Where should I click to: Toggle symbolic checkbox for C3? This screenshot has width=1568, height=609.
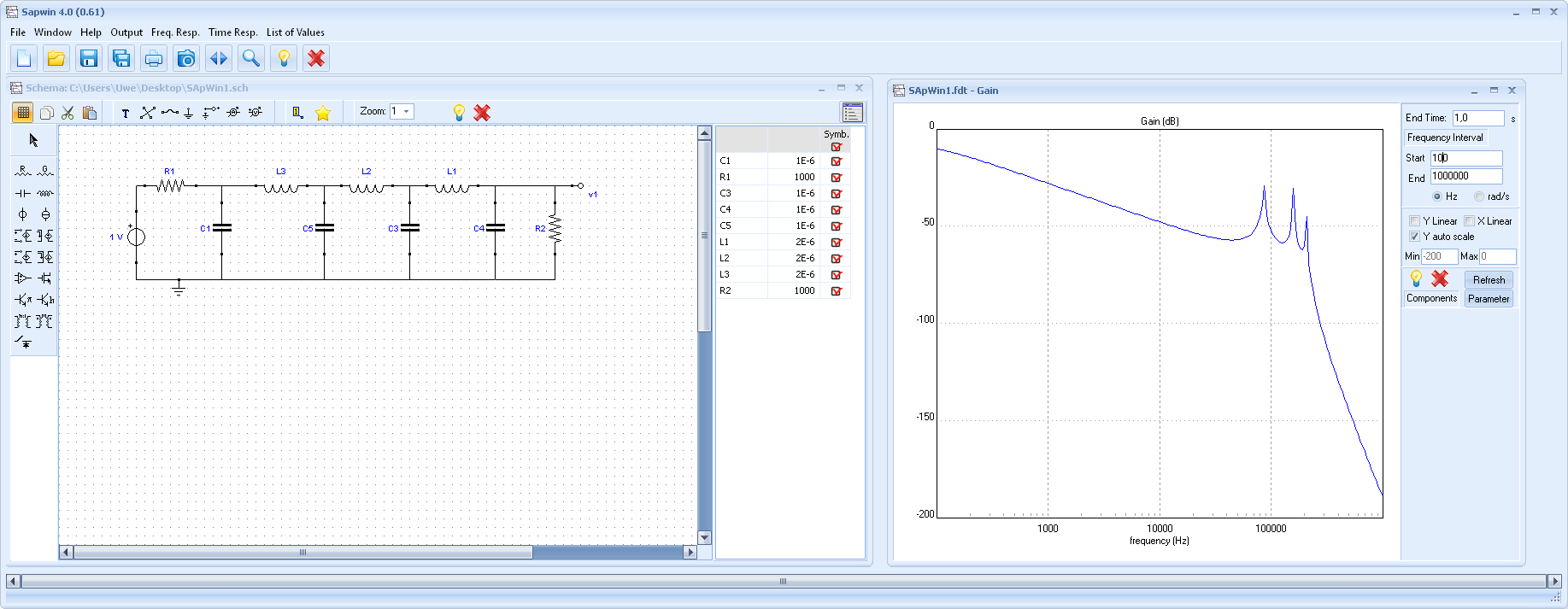pyautogui.click(x=837, y=194)
